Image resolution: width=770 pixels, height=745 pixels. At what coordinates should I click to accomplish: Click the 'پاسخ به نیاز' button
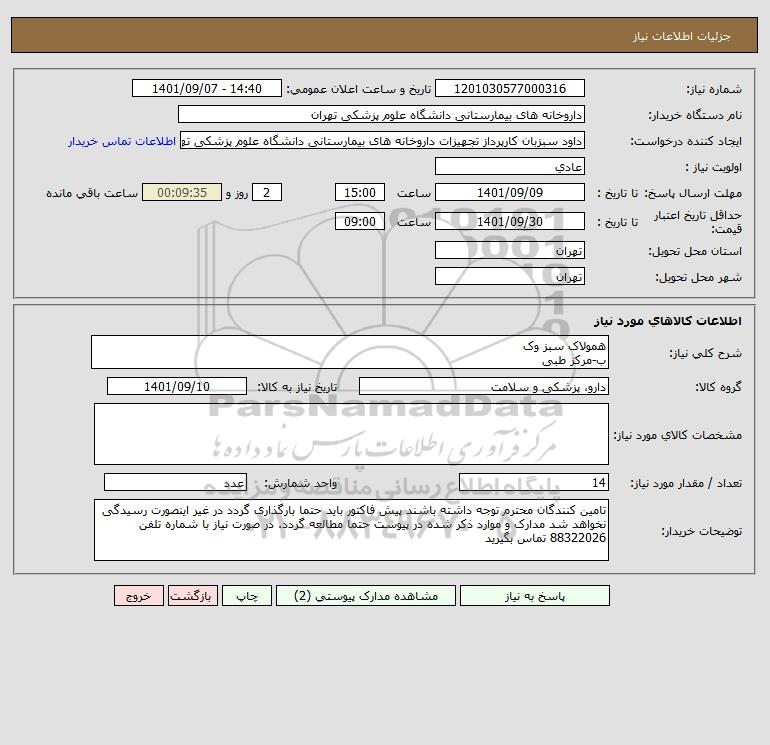point(534,596)
